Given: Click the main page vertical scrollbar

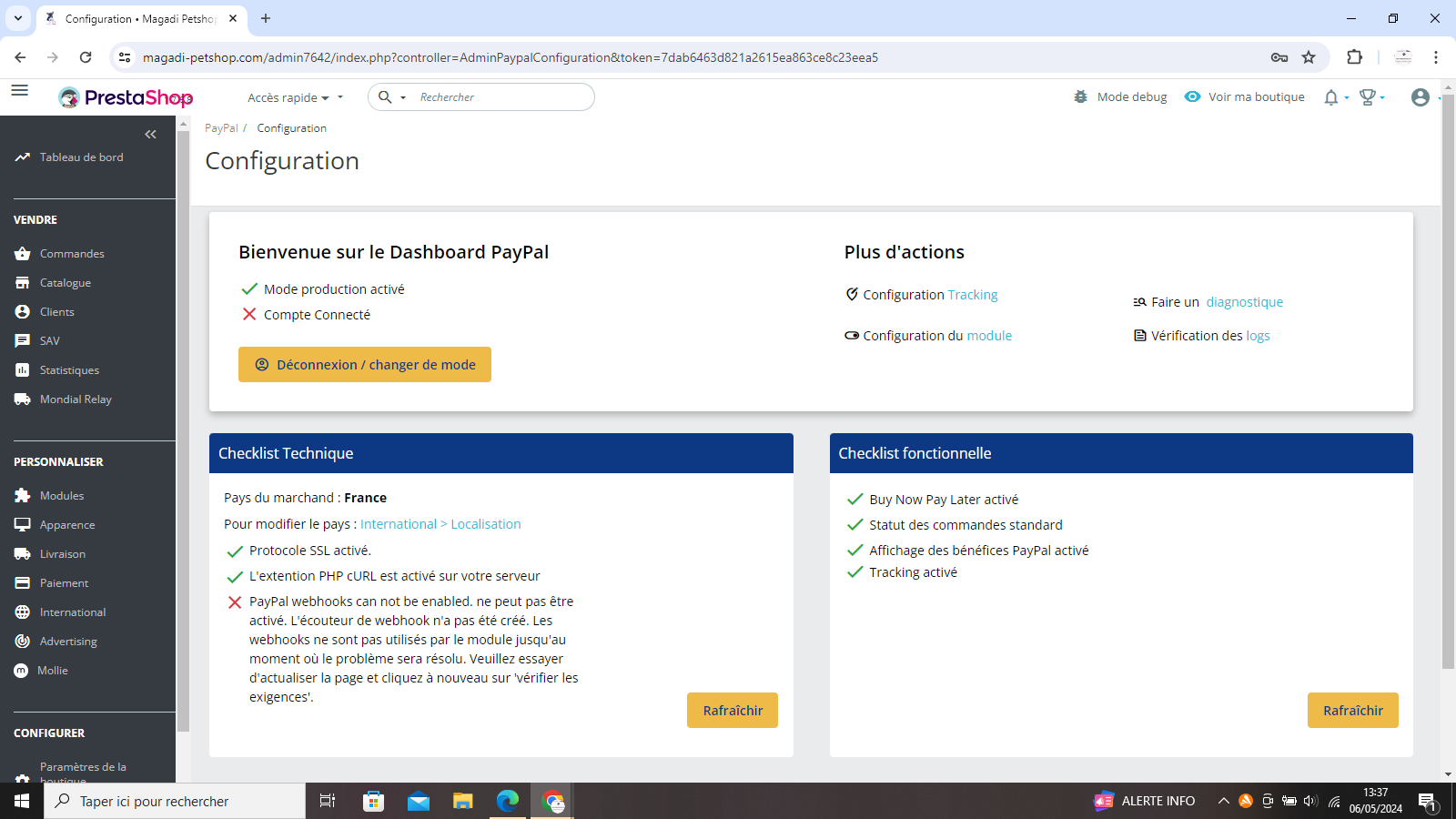Looking at the screenshot, I should pyautogui.click(x=1448, y=382).
